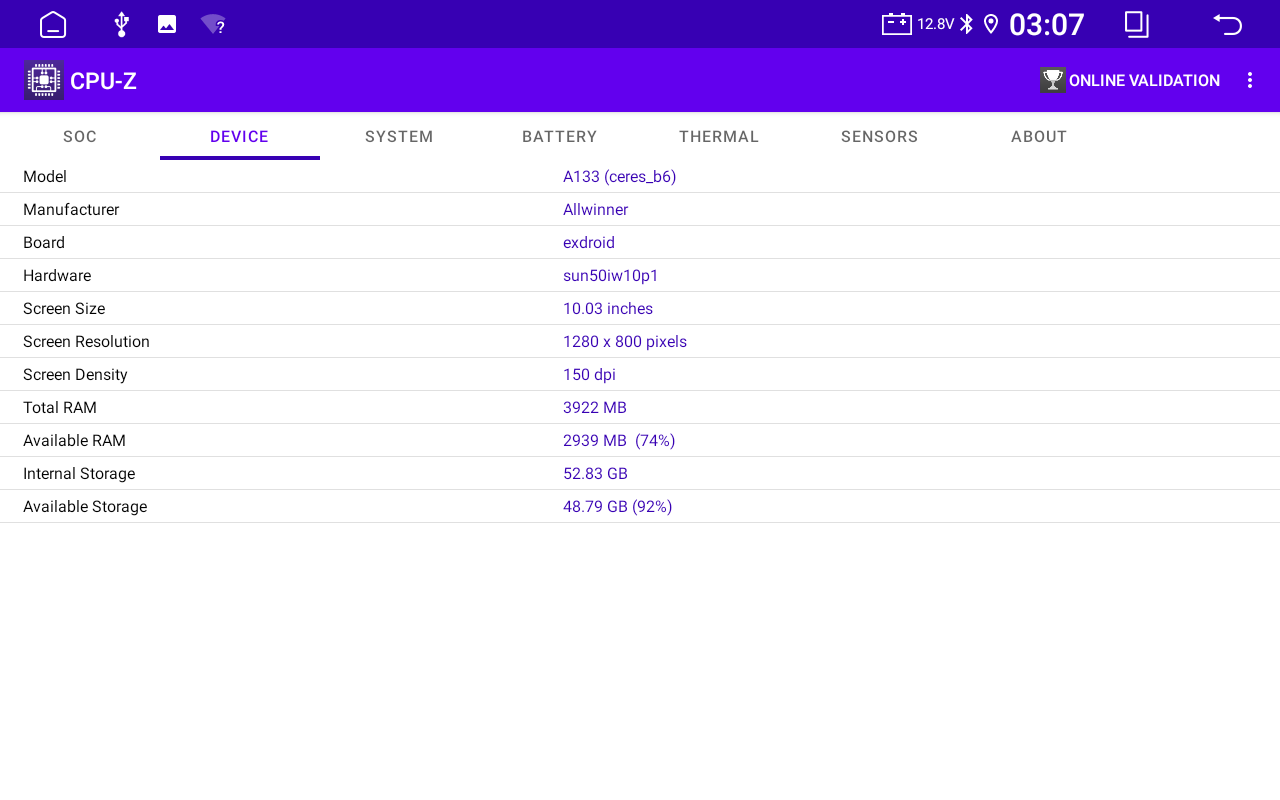Open the three-dot overflow menu
Viewport: 1280px width, 800px height.
click(x=1249, y=80)
